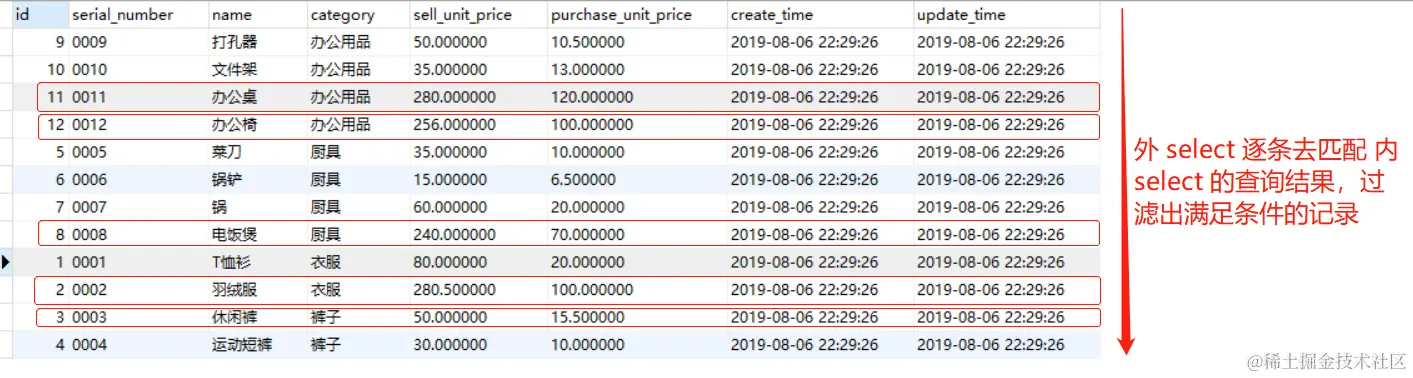Select serial number cell 0001
The image size is (1413, 378).
tap(138, 262)
